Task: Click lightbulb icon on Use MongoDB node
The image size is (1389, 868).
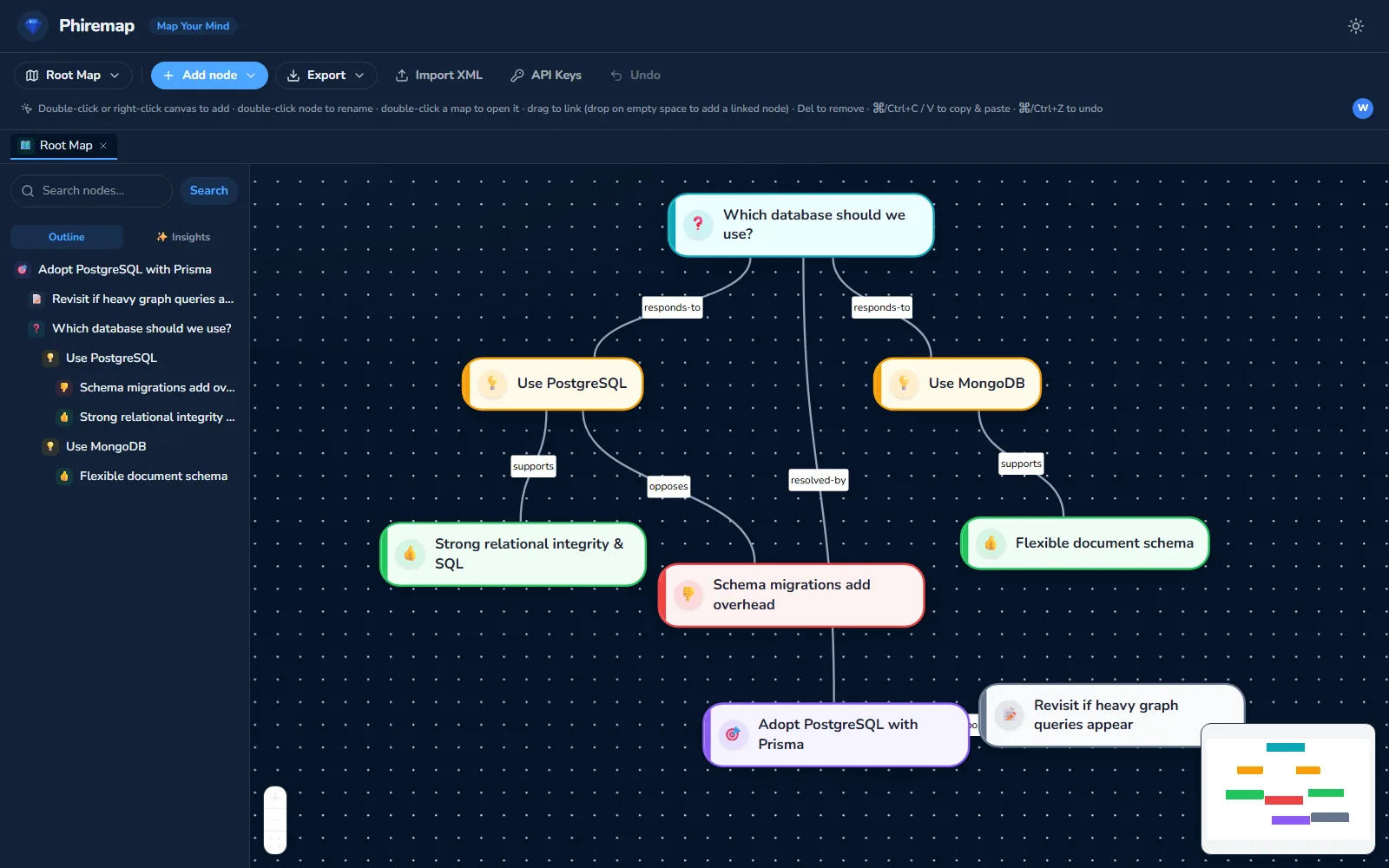Action: [904, 384]
